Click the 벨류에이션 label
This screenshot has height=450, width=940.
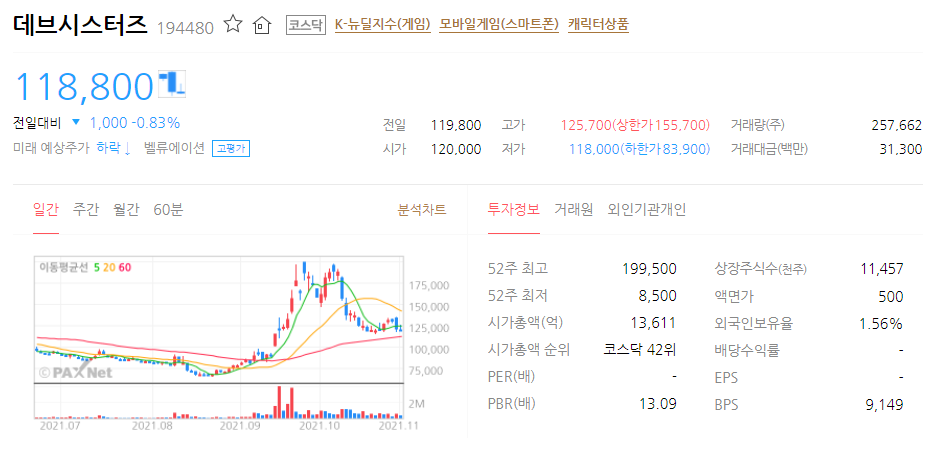[x=174, y=148]
